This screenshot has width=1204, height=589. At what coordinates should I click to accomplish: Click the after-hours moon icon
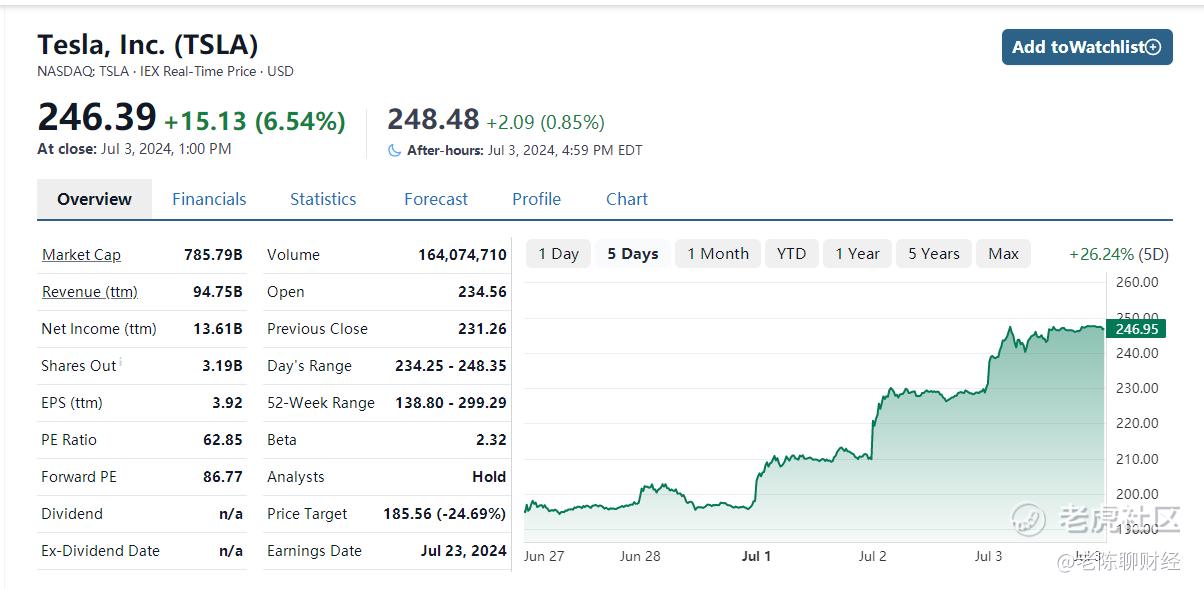click(x=395, y=150)
